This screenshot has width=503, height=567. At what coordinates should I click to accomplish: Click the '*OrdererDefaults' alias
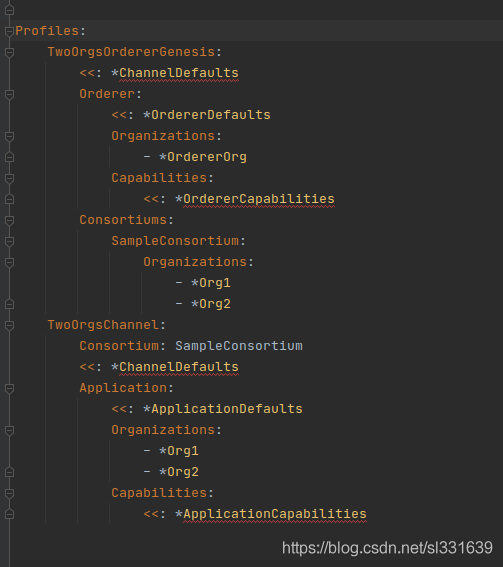coord(207,115)
